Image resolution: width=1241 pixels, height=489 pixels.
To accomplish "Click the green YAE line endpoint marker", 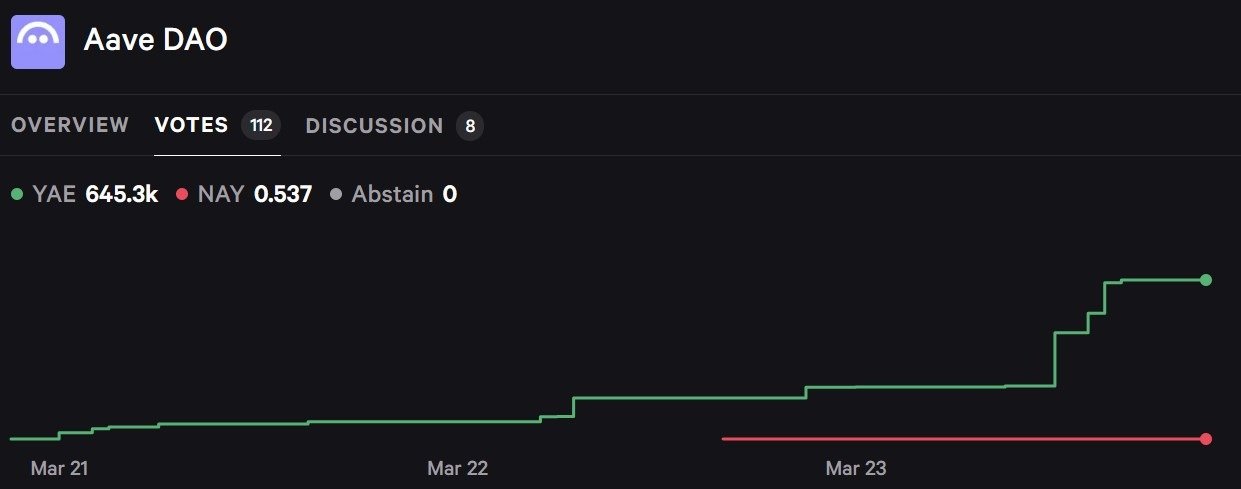I will click(x=1206, y=280).
